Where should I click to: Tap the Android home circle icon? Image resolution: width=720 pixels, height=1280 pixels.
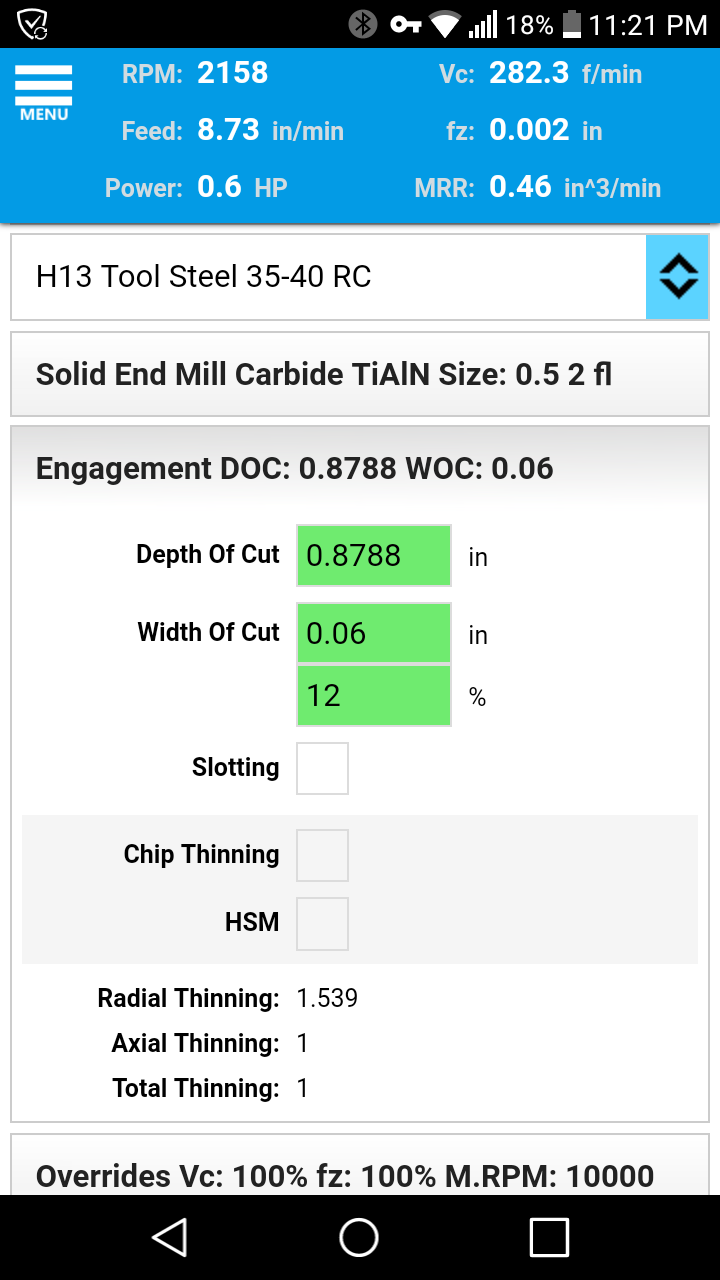click(359, 1237)
